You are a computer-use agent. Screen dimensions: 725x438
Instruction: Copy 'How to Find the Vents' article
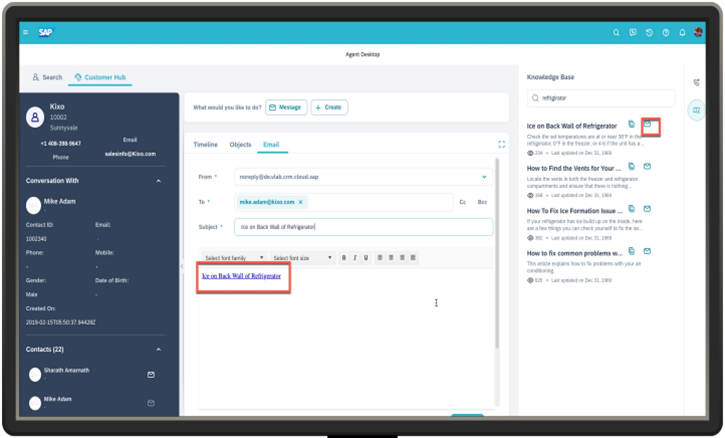click(631, 167)
